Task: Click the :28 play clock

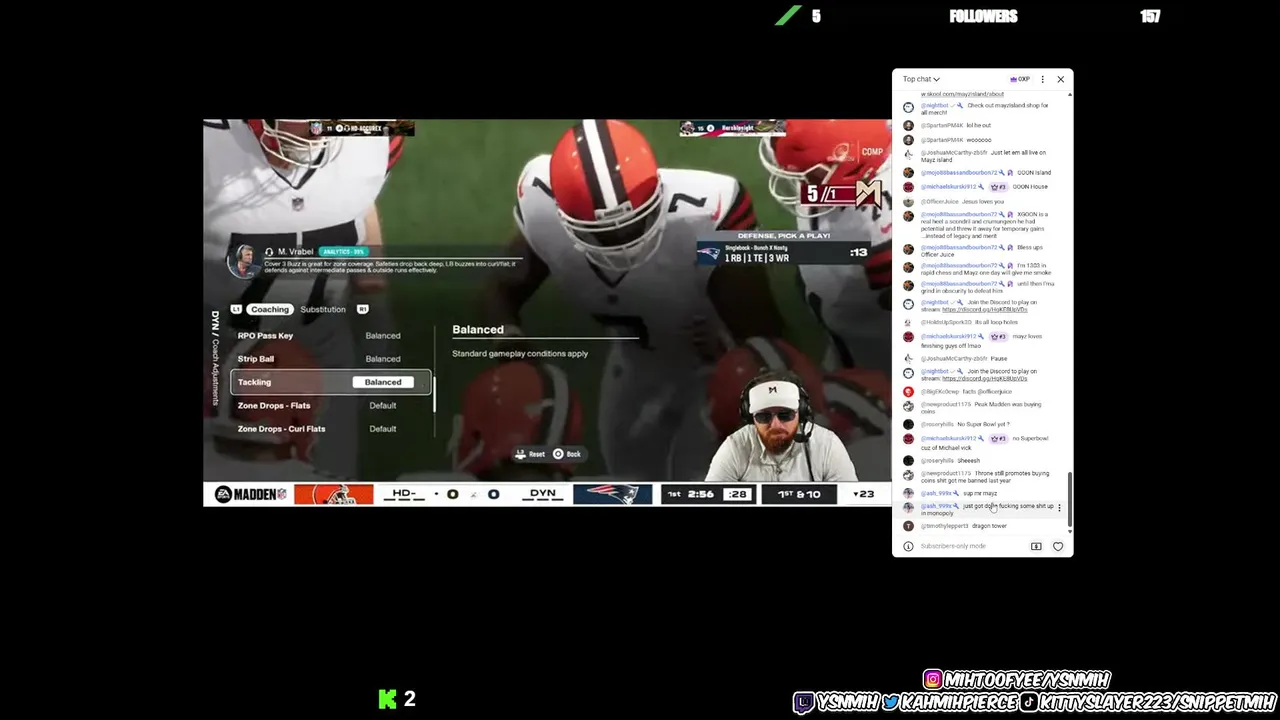Action: click(x=737, y=494)
